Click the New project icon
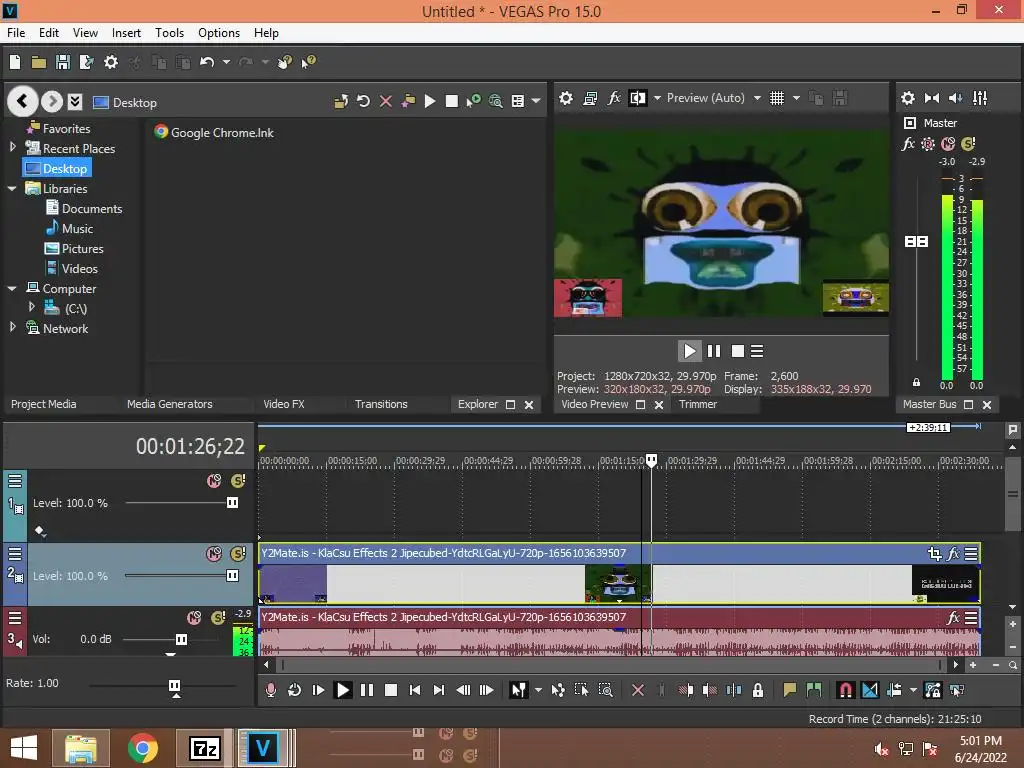The width and height of the screenshot is (1024, 768). tap(14, 62)
